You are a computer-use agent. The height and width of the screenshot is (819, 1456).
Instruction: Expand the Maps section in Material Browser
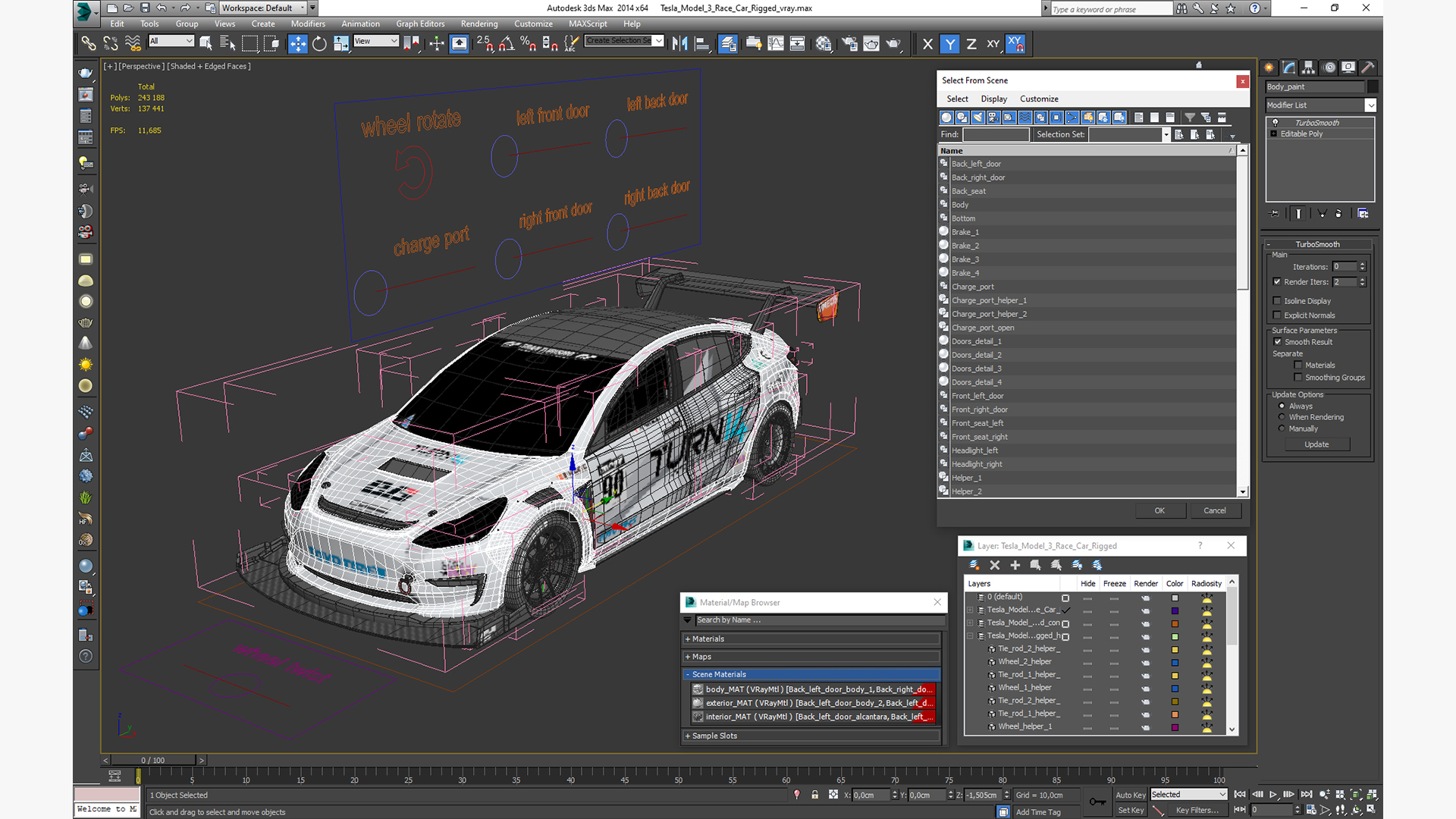pos(812,657)
